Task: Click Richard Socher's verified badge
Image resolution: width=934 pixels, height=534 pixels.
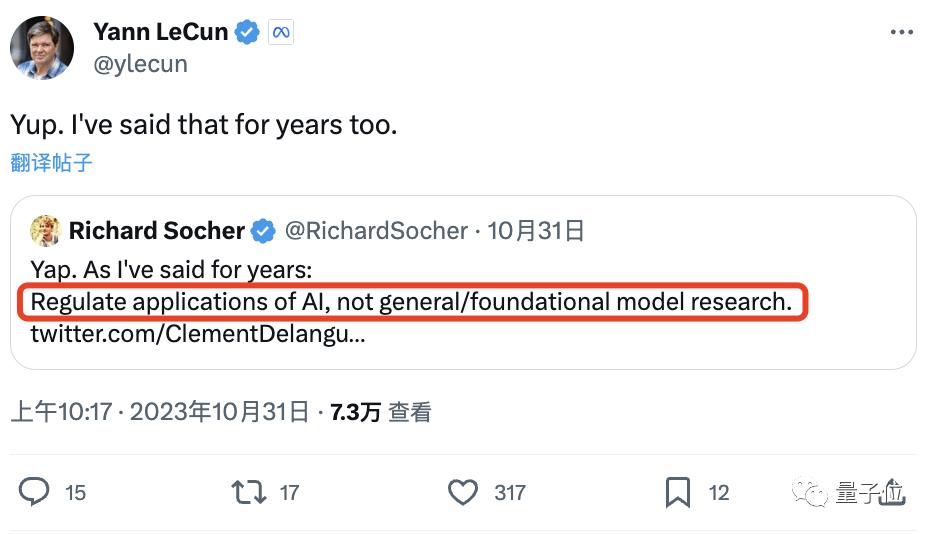Action: click(263, 231)
